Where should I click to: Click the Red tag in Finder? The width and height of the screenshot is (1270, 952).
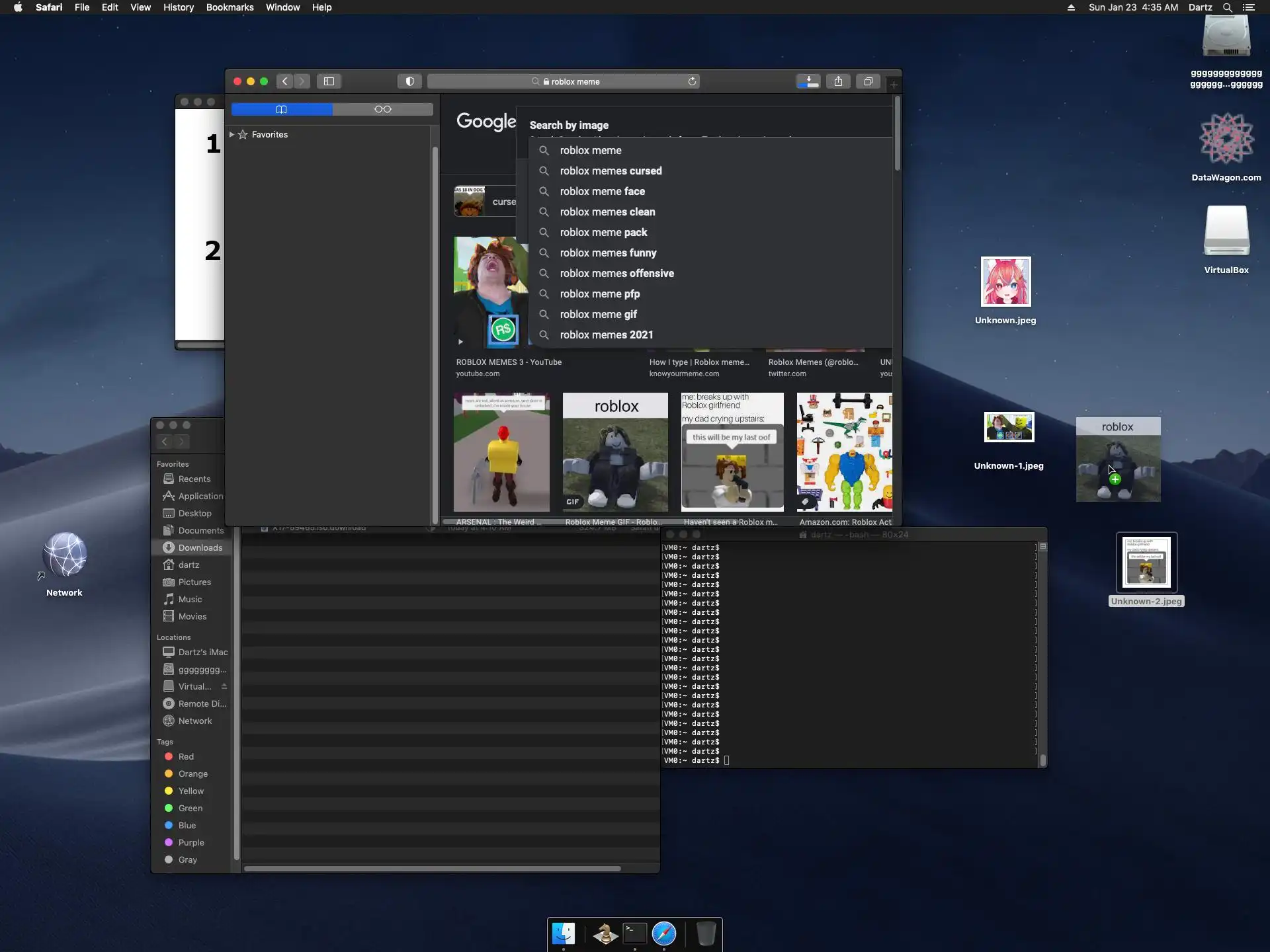tap(186, 756)
